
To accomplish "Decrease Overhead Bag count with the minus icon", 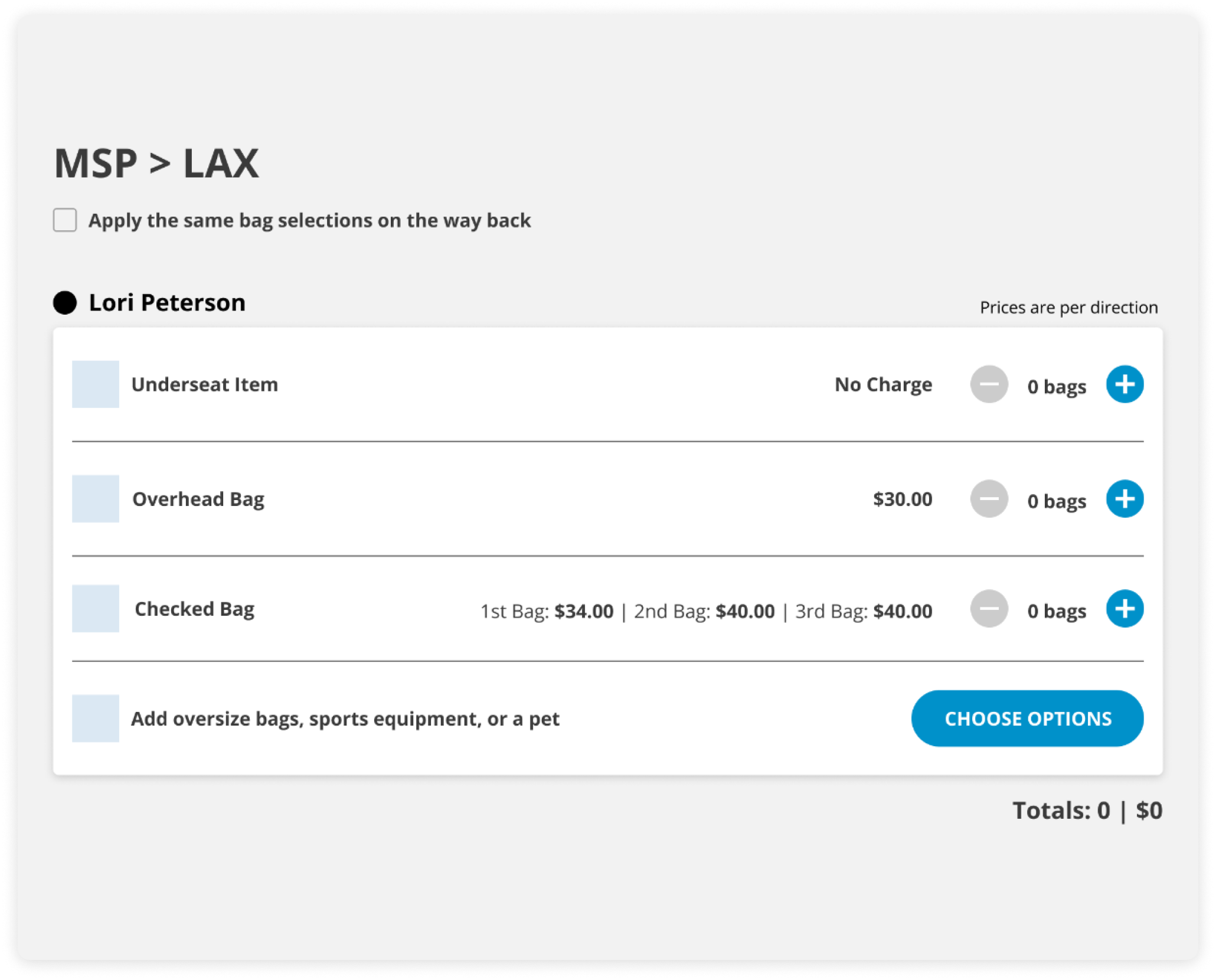I will pyautogui.click(x=988, y=499).
